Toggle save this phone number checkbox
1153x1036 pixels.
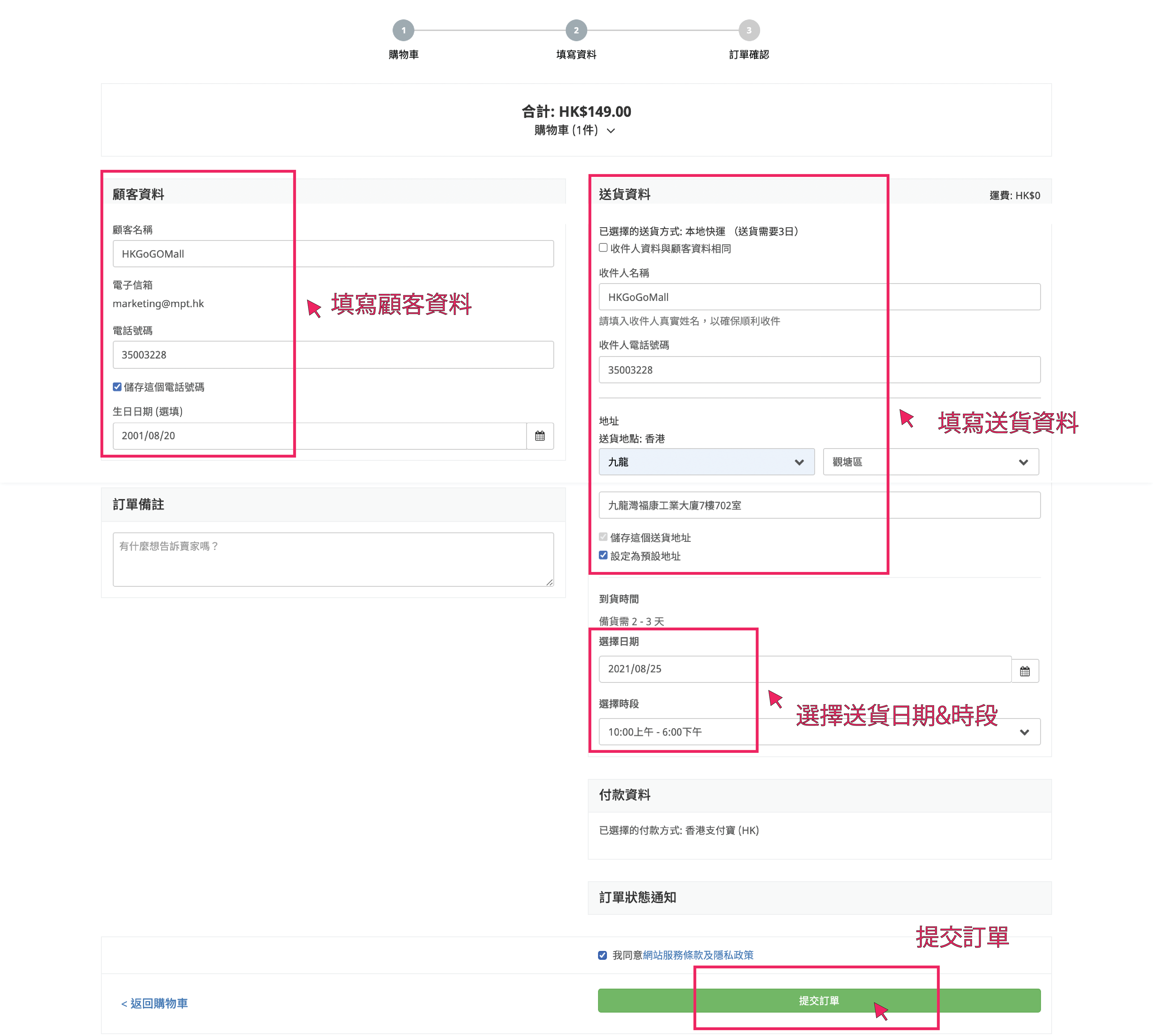117,387
